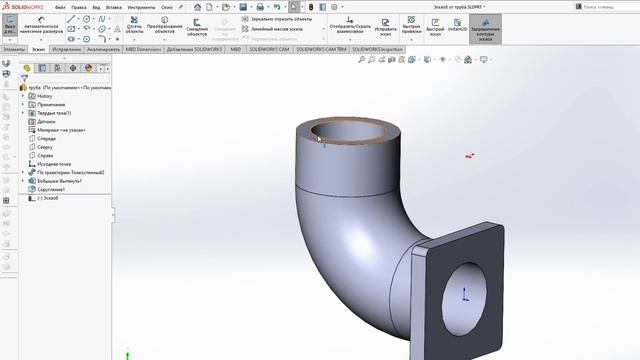Viewport: 640px width, 360px height.
Task: Open the Вставка menu
Action: tap(113, 7)
